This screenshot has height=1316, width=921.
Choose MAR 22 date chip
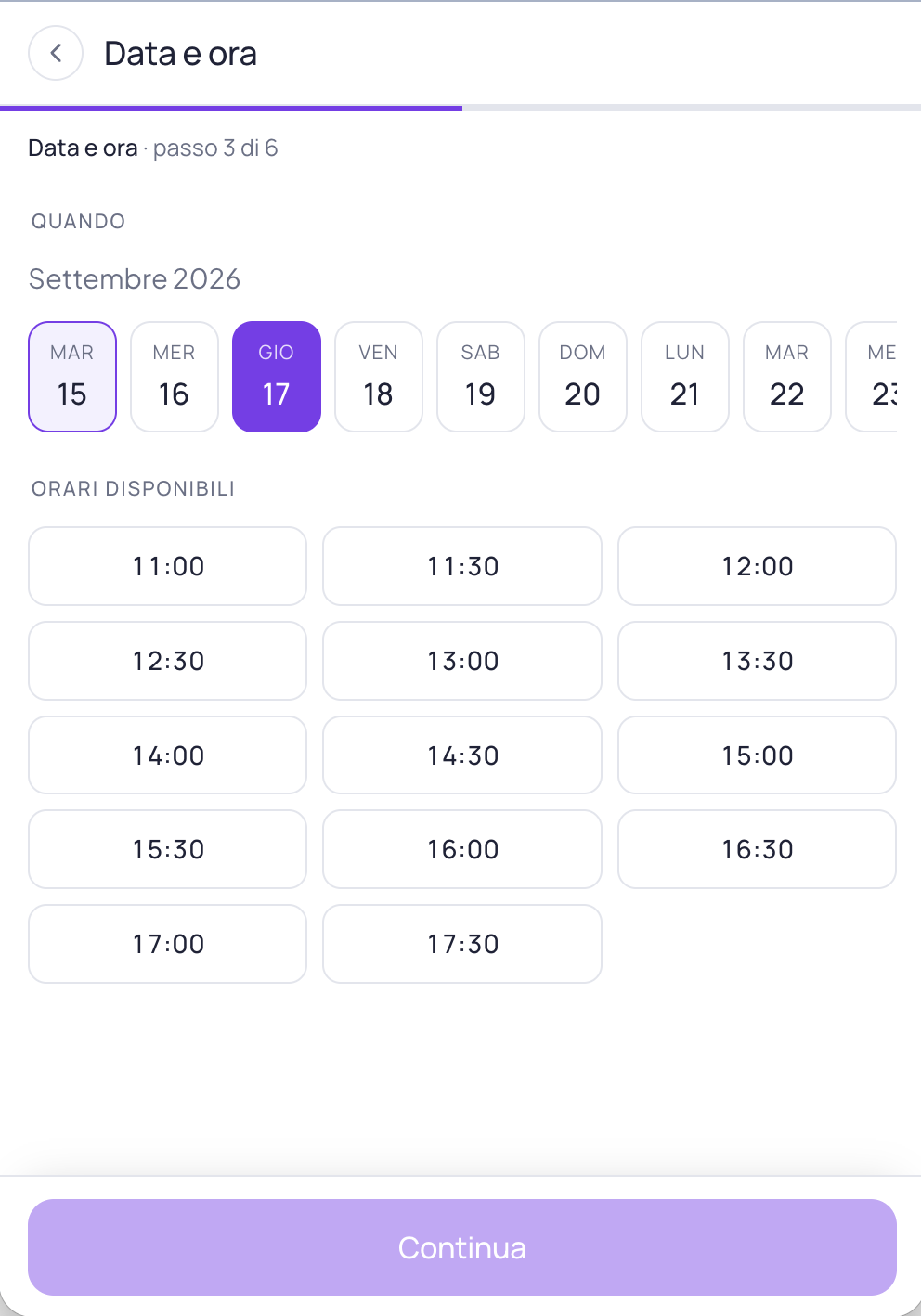(x=787, y=377)
